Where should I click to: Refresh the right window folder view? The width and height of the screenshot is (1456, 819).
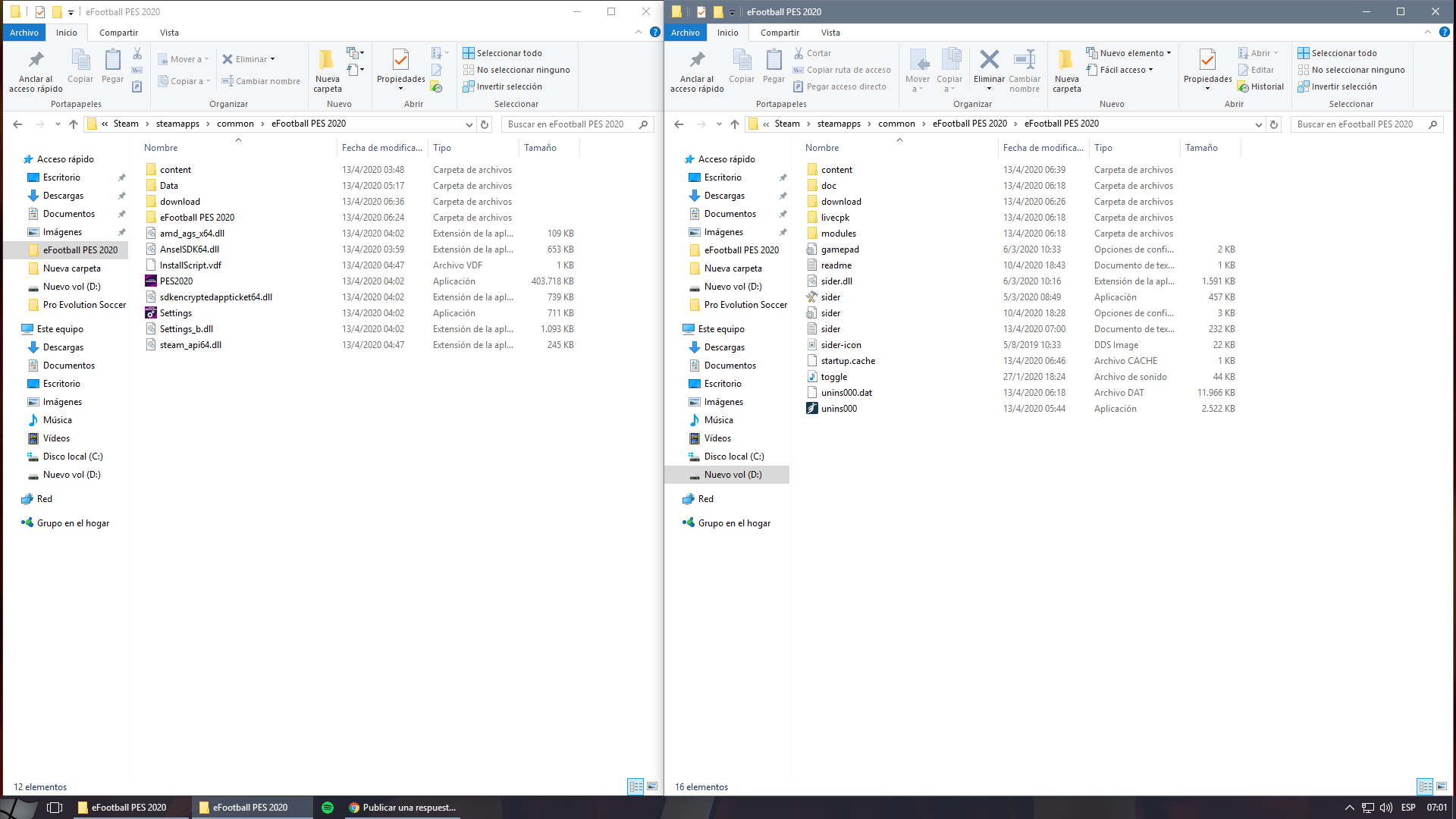click(x=1274, y=124)
